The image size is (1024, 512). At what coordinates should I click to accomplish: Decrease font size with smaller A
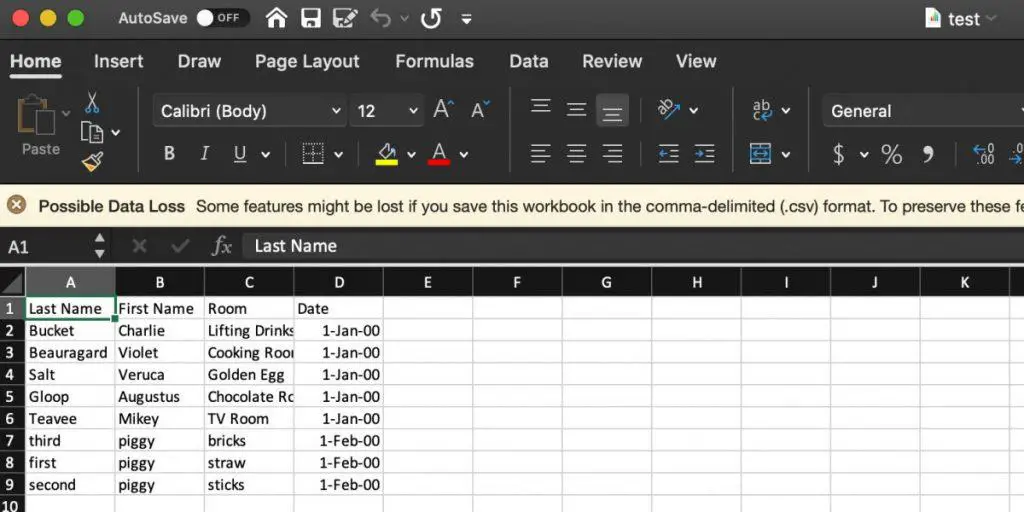pos(480,110)
